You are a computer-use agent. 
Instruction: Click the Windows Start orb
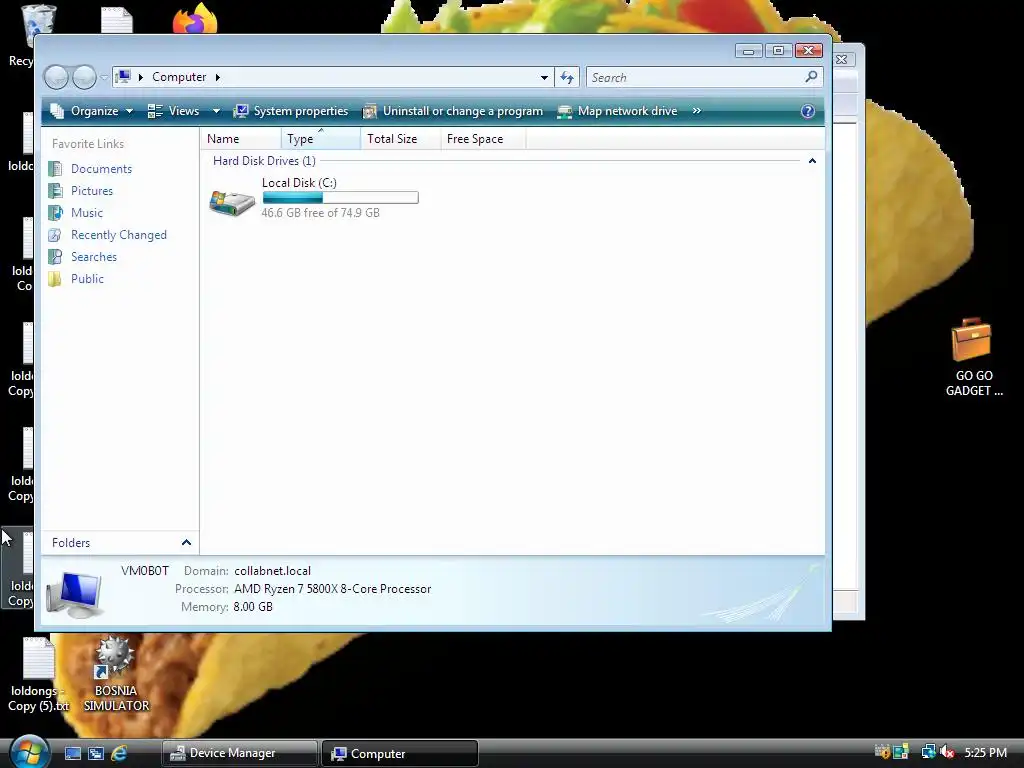point(29,751)
